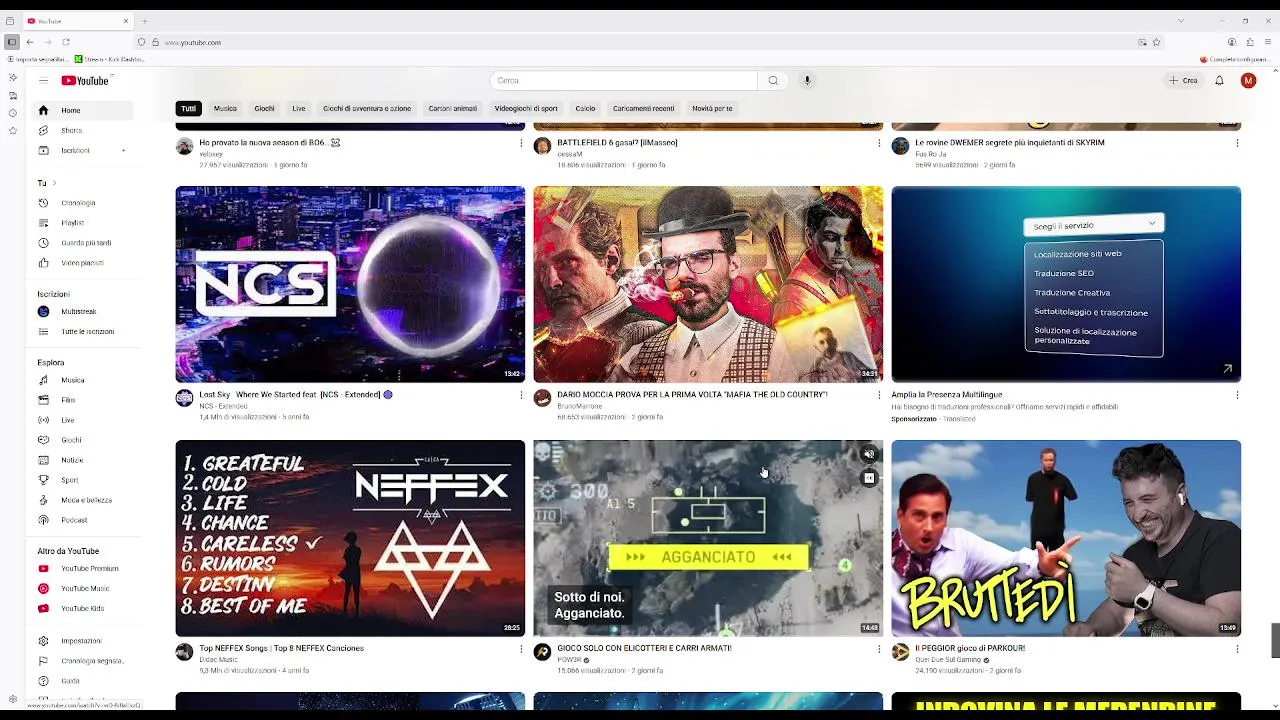Select the Musica filter chip

pyautogui.click(x=225, y=108)
